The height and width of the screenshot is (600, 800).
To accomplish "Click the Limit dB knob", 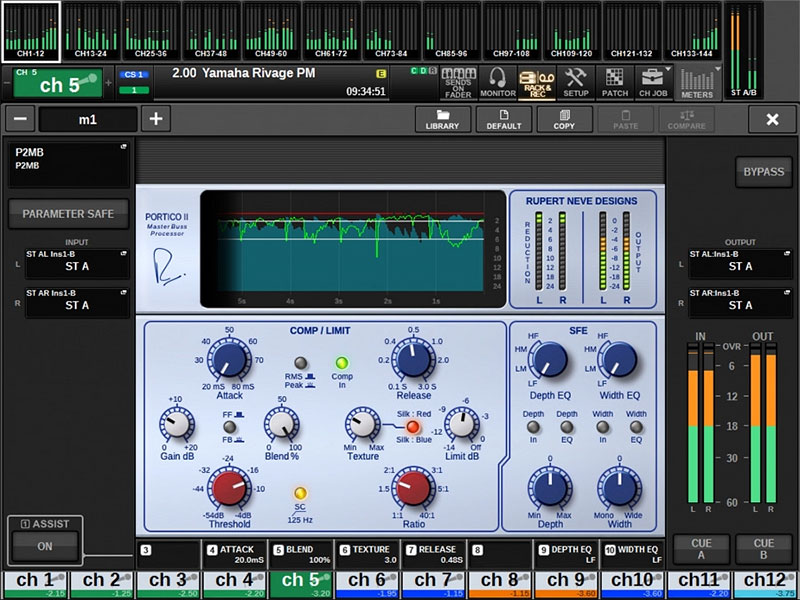I will 462,424.
